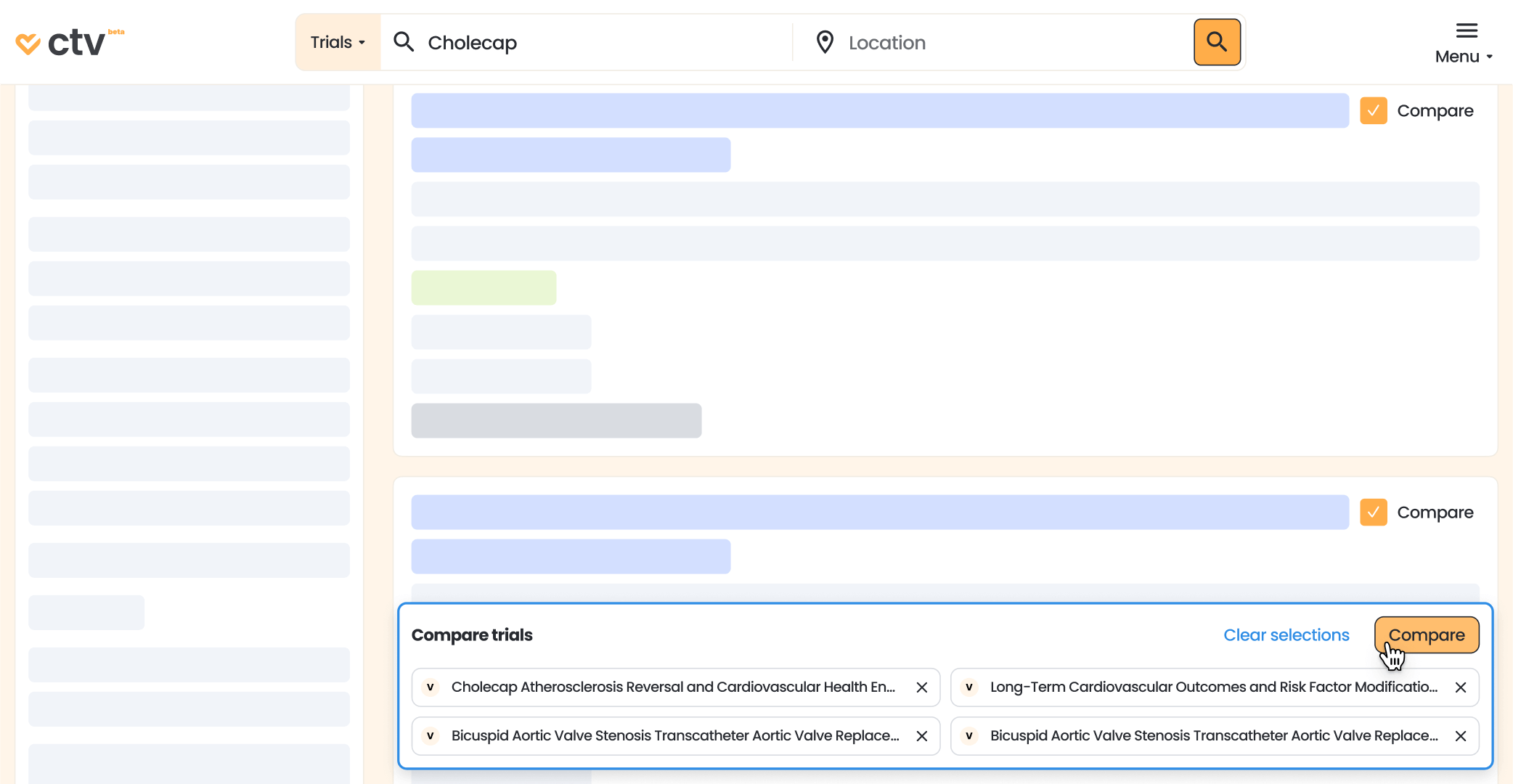Remove bottom-left Bicuspid Aortic Valve trial chip
Viewport: 1513px width, 784px height.
pyautogui.click(x=922, y=736)
